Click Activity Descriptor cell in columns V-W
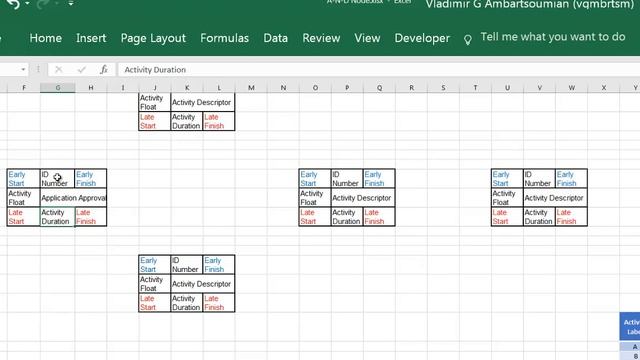 [556, 198]
